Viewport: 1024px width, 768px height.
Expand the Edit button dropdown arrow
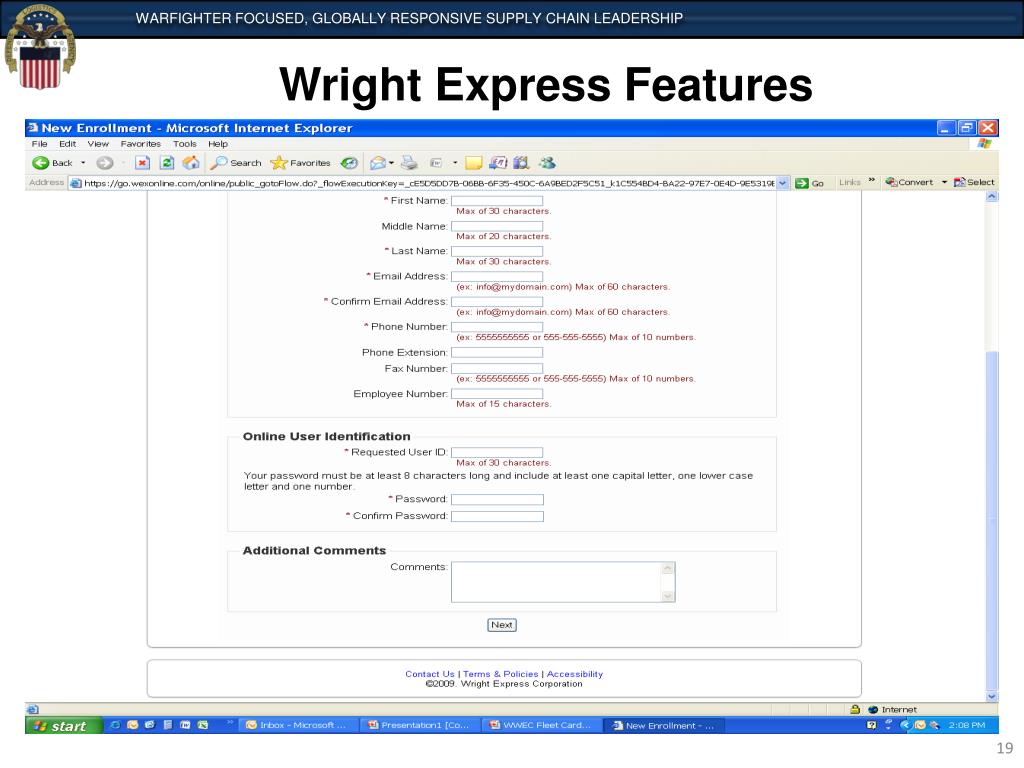coord(455,163)
